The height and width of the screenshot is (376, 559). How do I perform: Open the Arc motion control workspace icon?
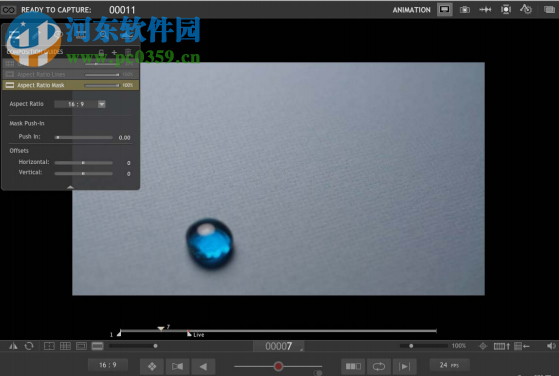pyautogui.click(x=526, y=9)
